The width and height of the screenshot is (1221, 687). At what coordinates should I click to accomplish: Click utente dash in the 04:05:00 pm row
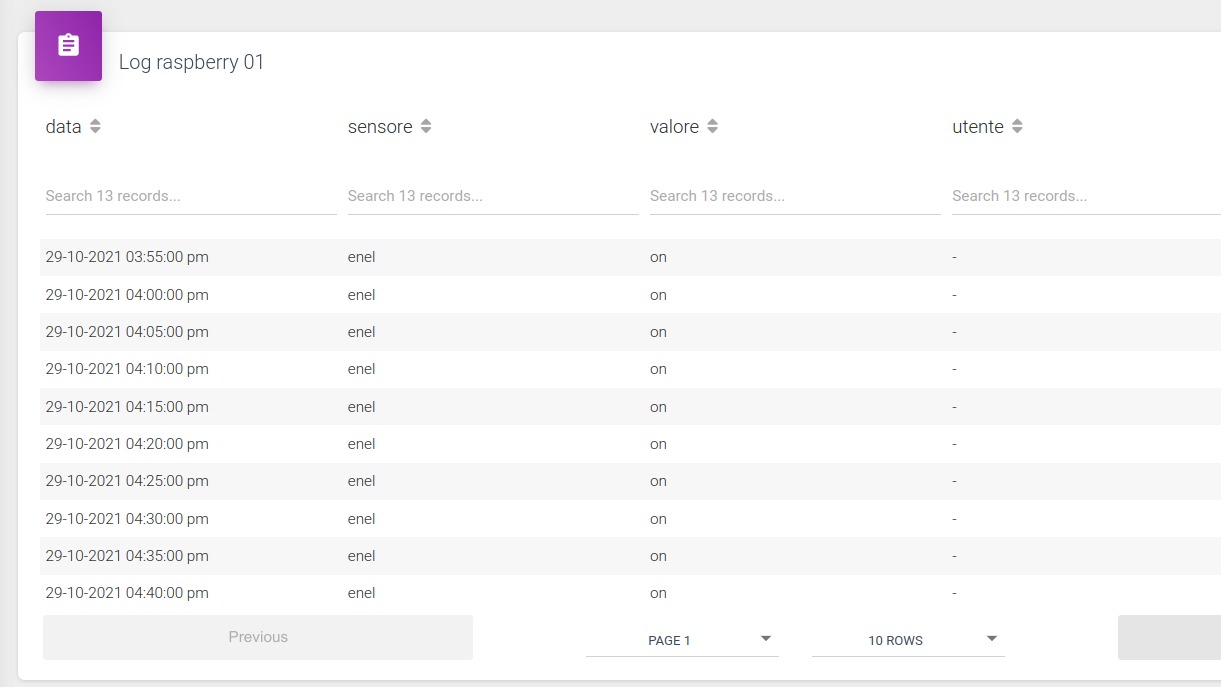point(955,332)
